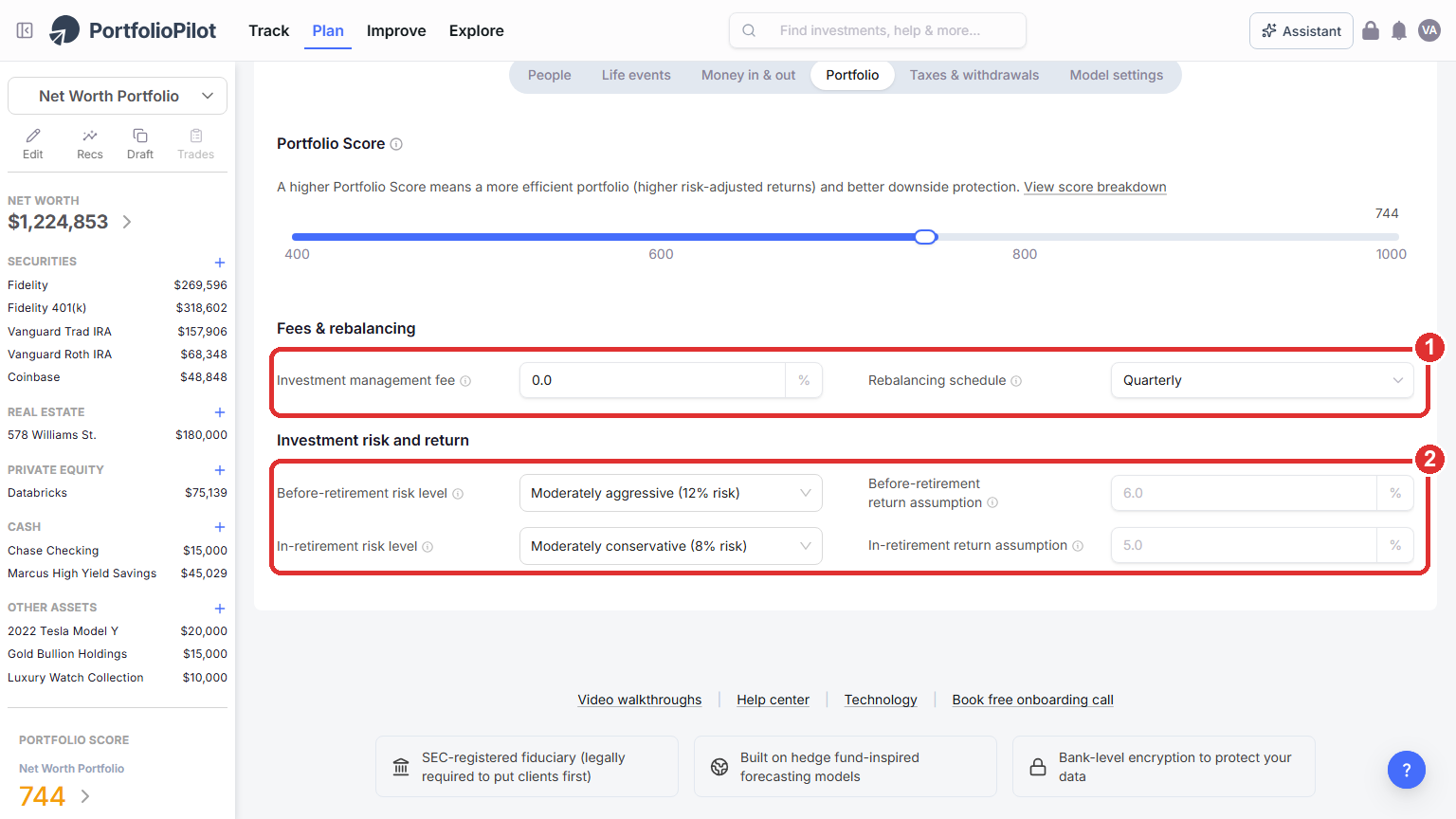
Task: Open 578 Williams St. property row
Action: pos(118,435)
